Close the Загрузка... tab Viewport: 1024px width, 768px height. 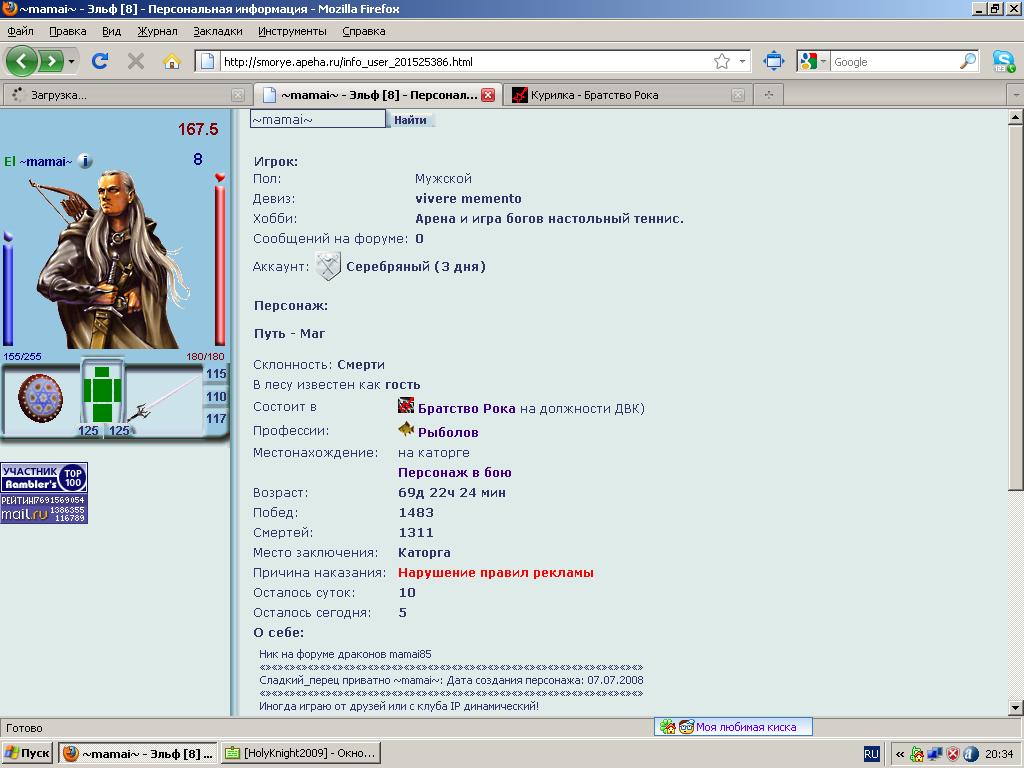(238, 95)
